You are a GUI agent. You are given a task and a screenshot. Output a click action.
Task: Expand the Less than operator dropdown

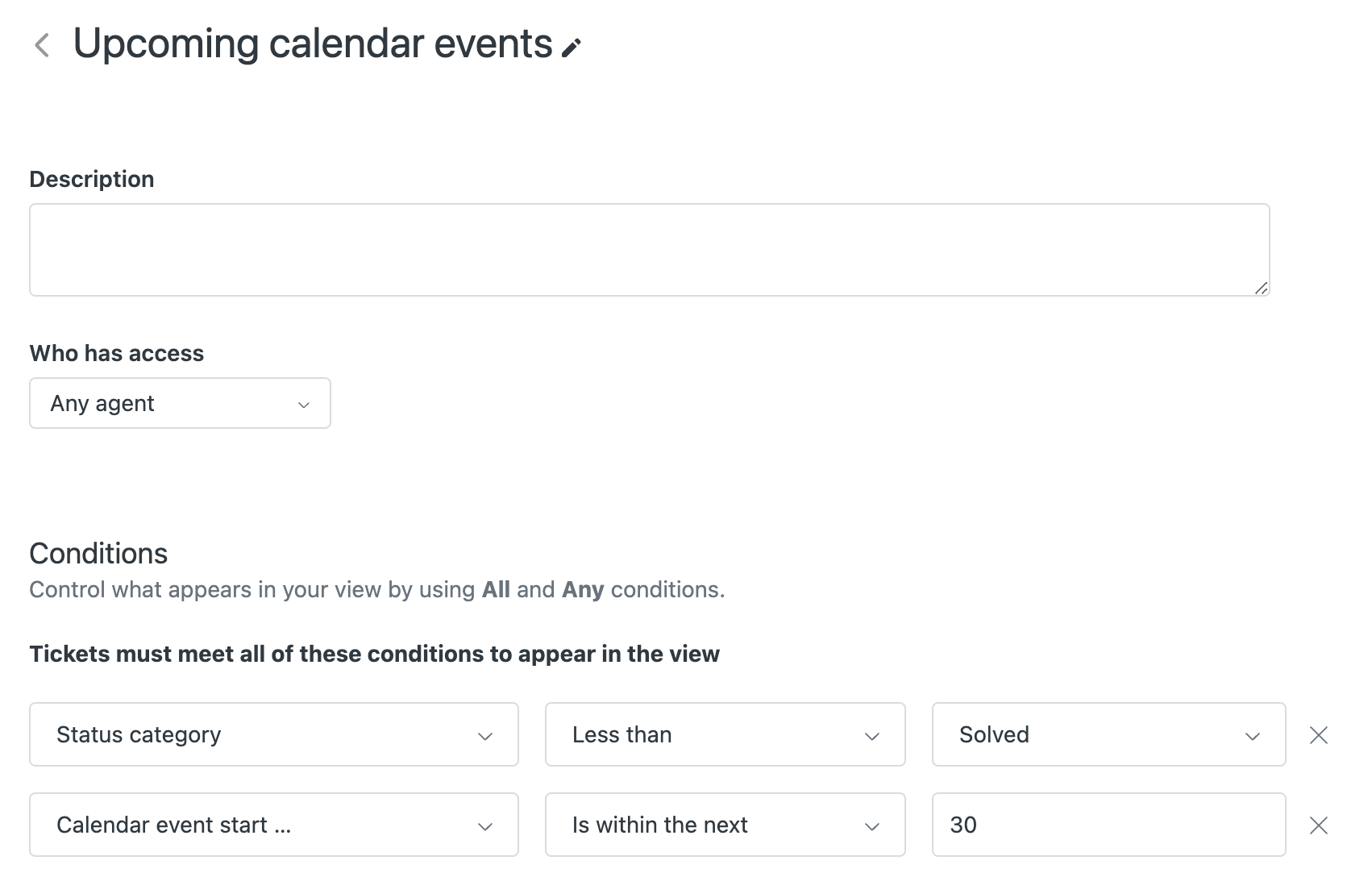[x=725, y=734]
